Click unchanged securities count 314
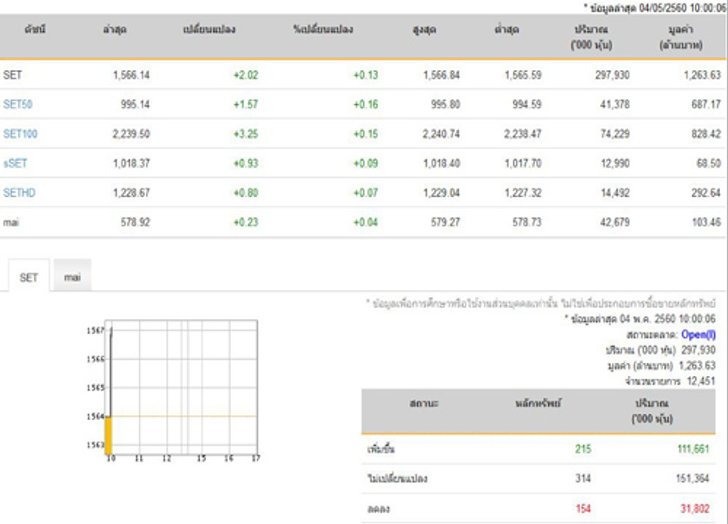Image resolution: width=728 pixels, height=524 pixels. pyautogui.click(x=583, y=478)
